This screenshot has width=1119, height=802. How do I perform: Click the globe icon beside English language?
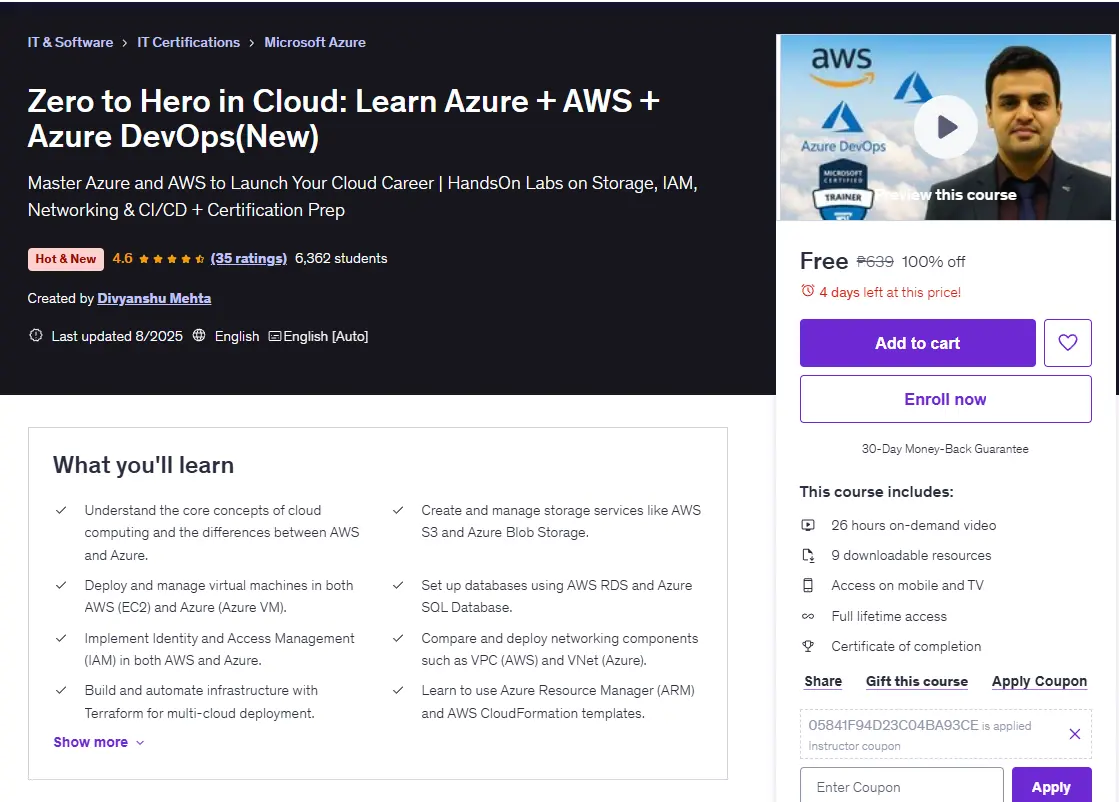(x=199, y=335)
